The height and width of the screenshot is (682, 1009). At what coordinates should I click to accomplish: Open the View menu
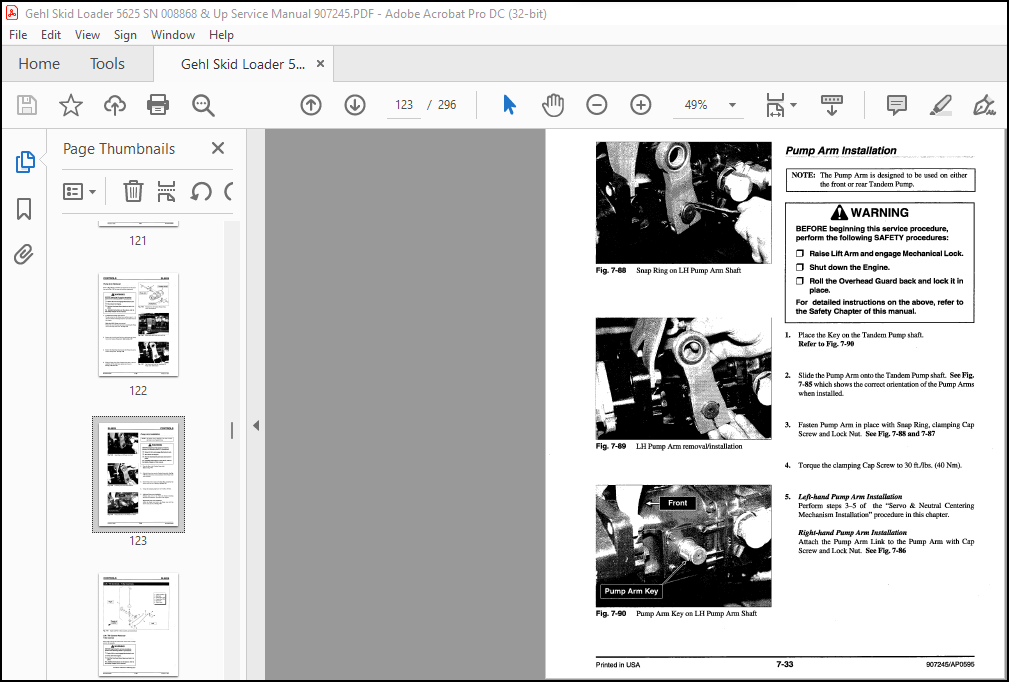point(87,35)
